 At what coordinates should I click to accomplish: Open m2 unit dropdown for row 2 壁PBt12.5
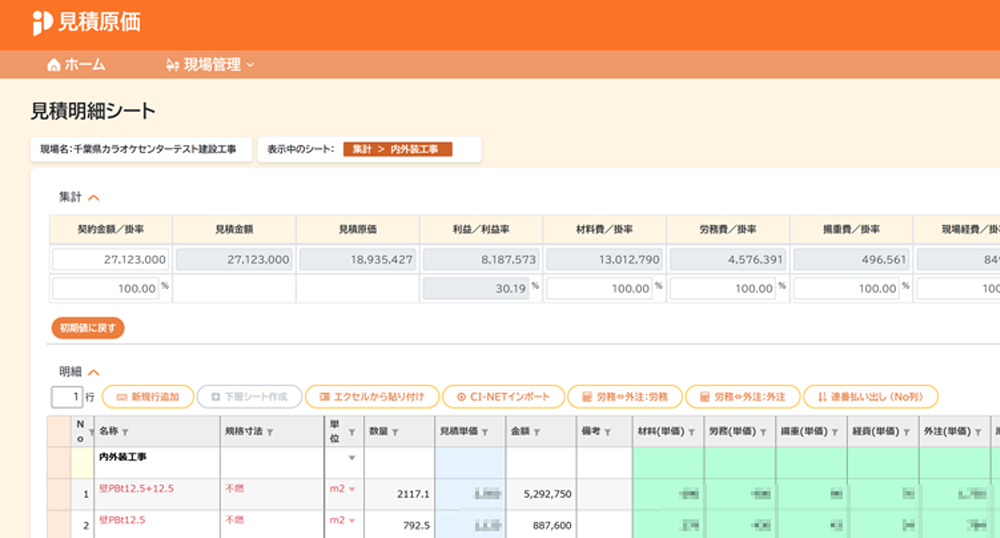pos(351,521)
